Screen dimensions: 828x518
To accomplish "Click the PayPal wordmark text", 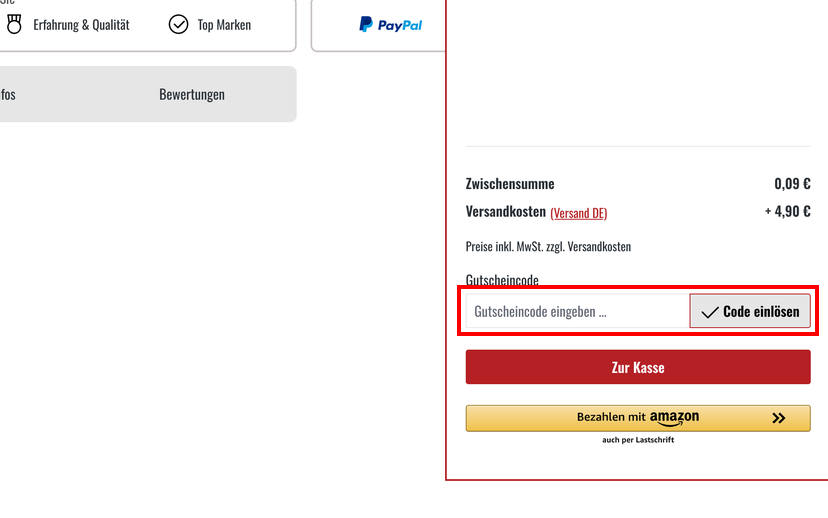I will pyautogui.click(x=400, y=25).
